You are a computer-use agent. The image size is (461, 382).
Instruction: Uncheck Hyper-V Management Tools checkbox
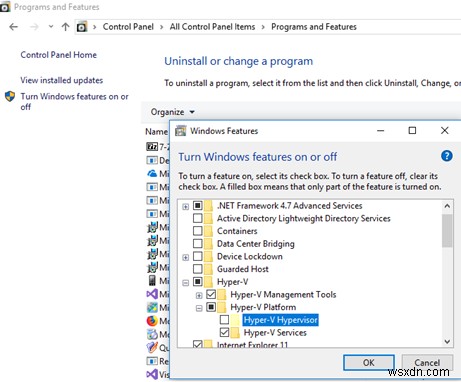click(x=211, y=294)
